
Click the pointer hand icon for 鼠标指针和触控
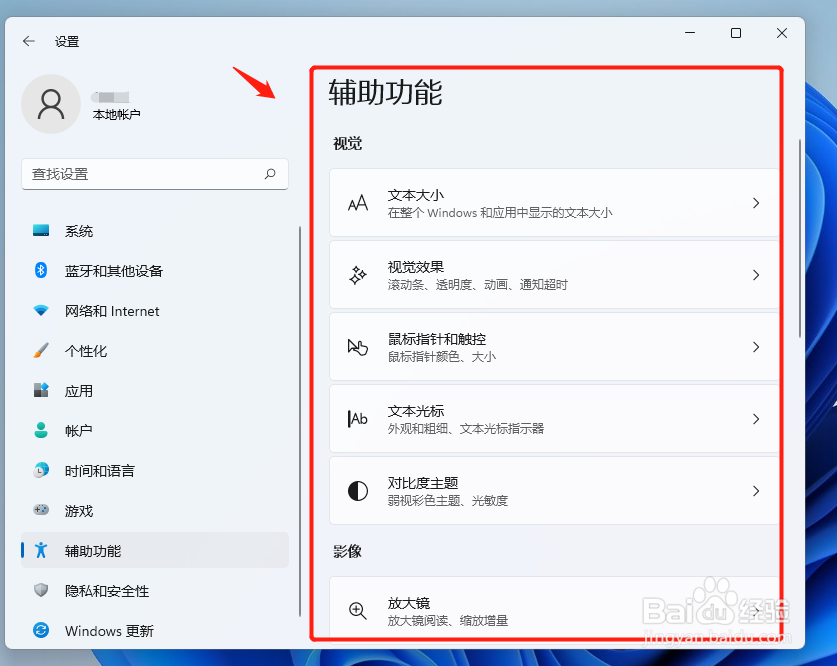click(x=358, y=347)
